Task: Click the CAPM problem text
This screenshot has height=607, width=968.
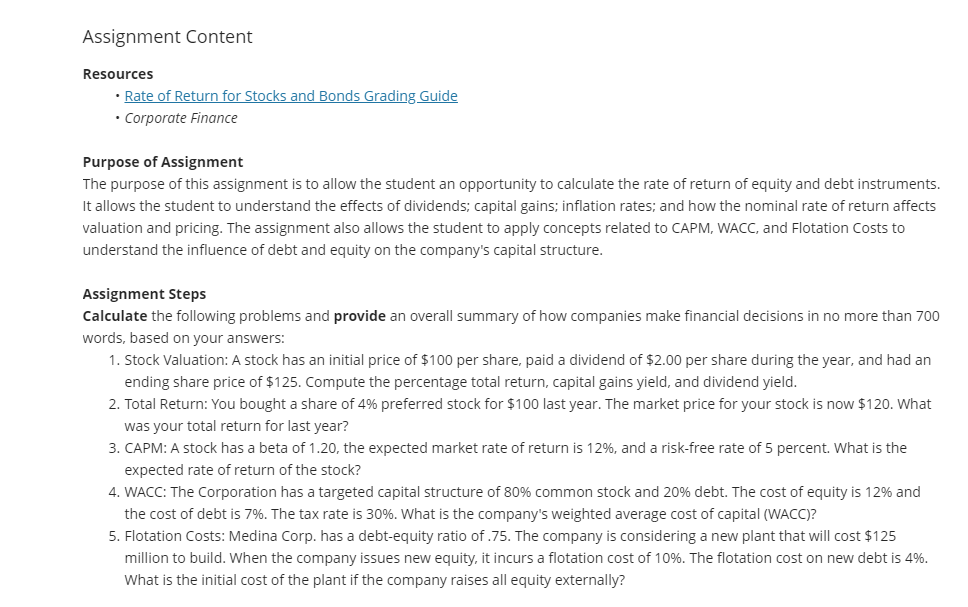Action: pyautogui.click(x=515, y=459)
